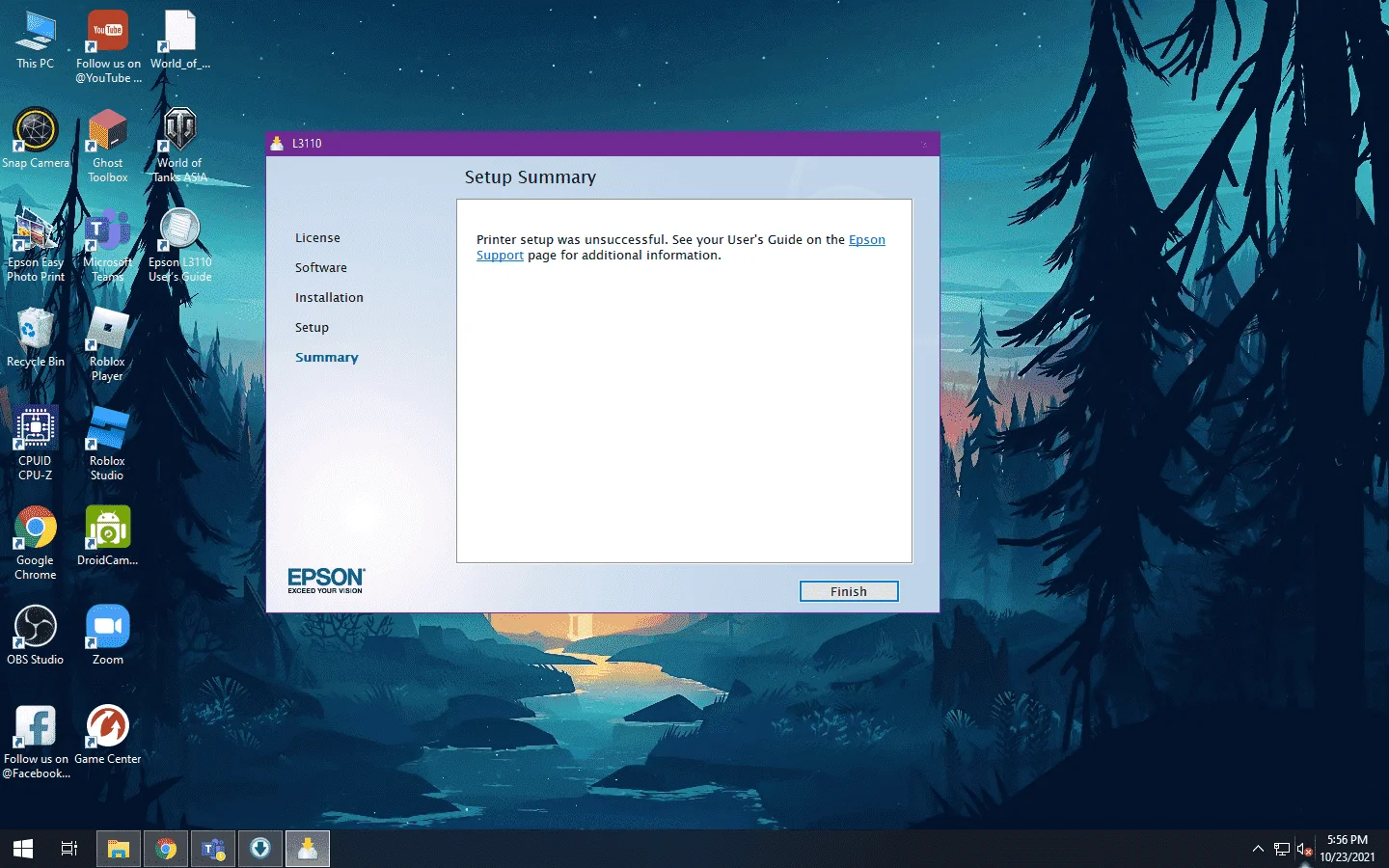Open Follow us on YouTube shortcut

pyautogui.click(x=108, y=46)
